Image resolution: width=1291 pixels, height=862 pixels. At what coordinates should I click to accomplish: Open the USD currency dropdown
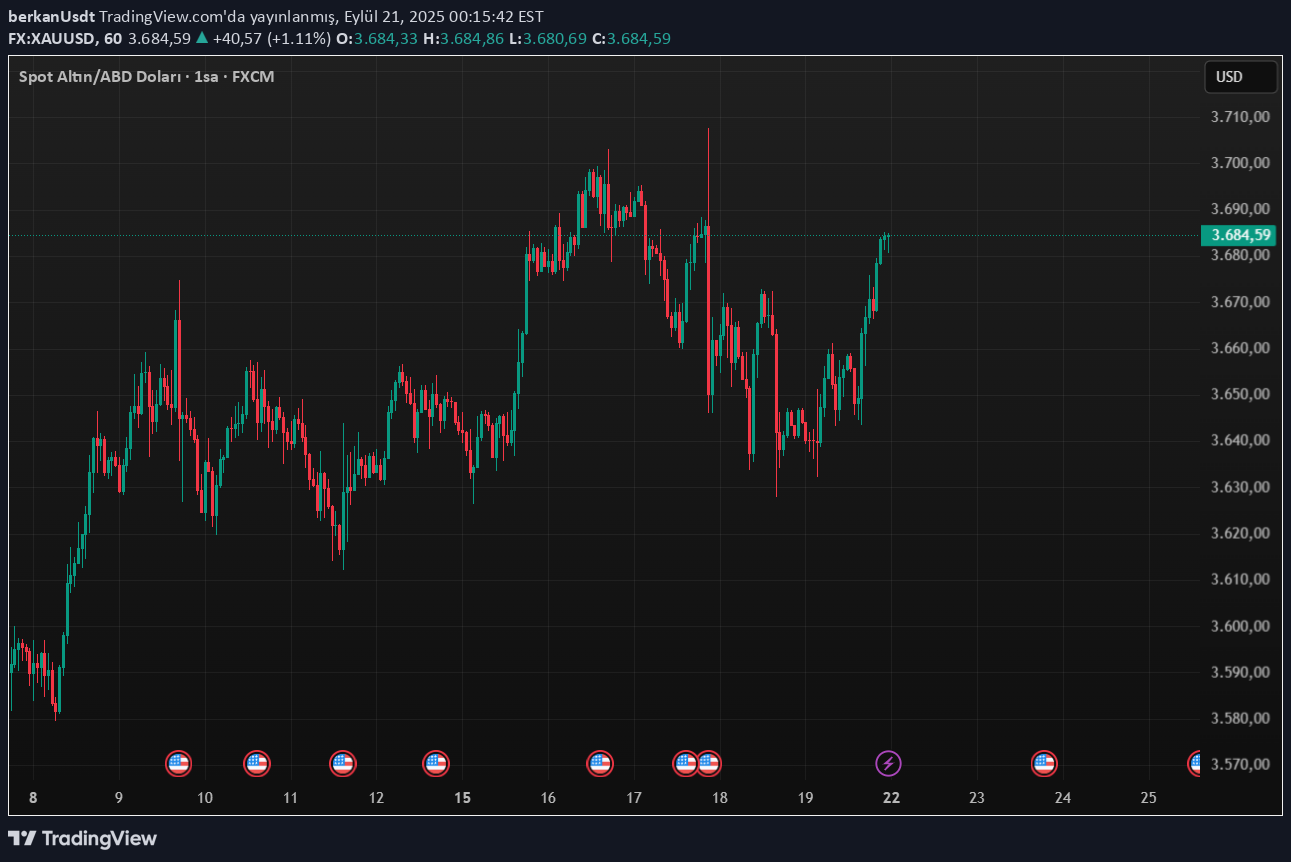click(x=1239, y=77)
